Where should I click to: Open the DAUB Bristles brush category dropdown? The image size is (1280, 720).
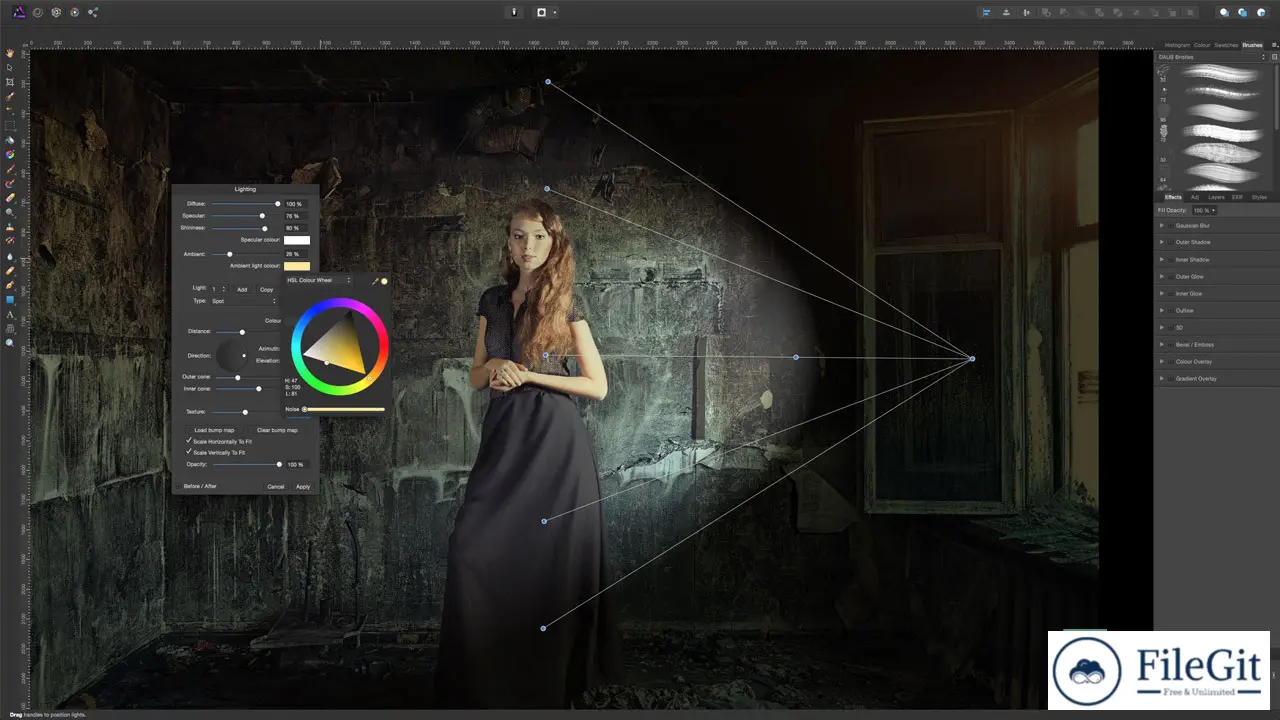point(1212,57)
